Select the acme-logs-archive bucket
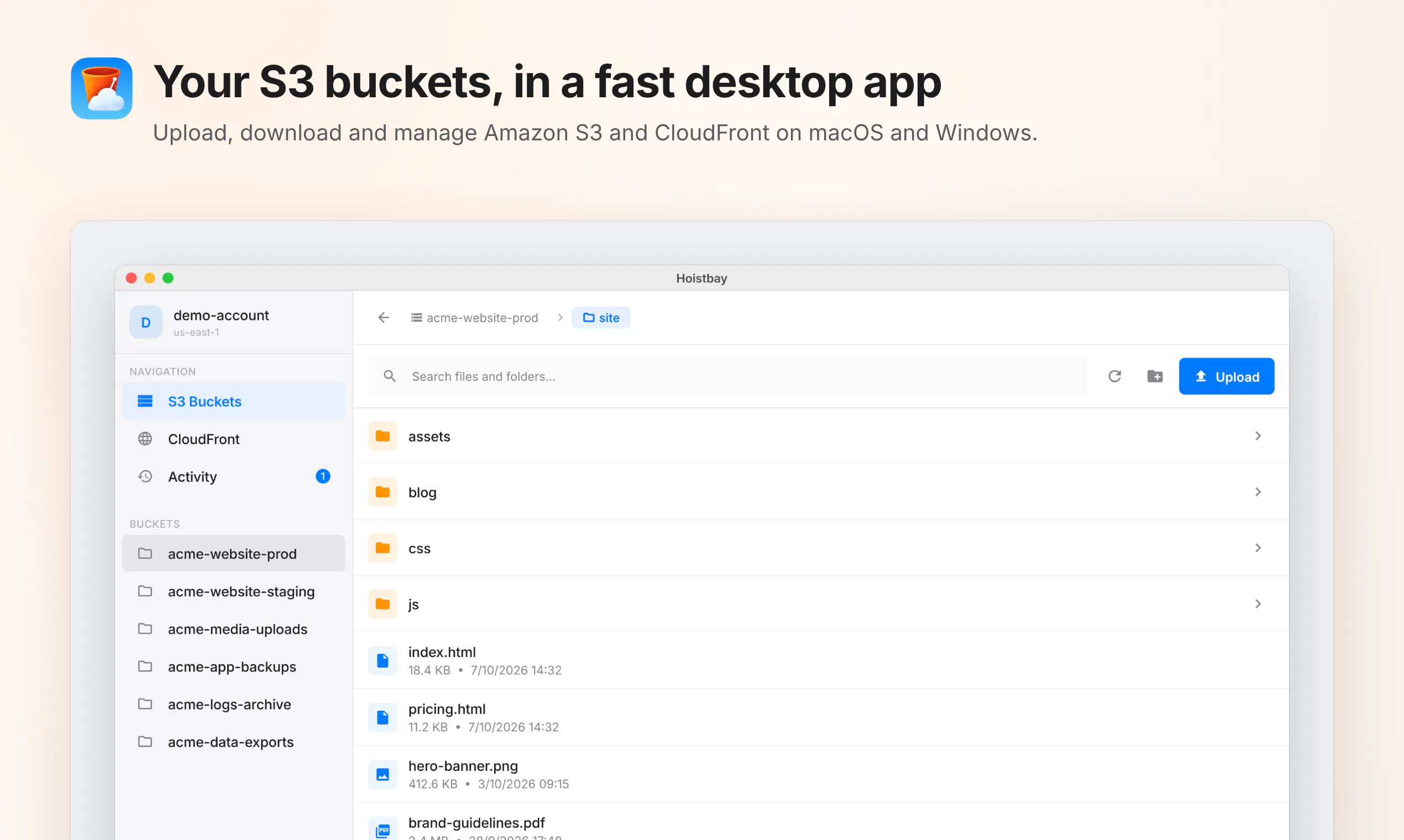This screenshot has height=840, width=1404. click(233, 704)
